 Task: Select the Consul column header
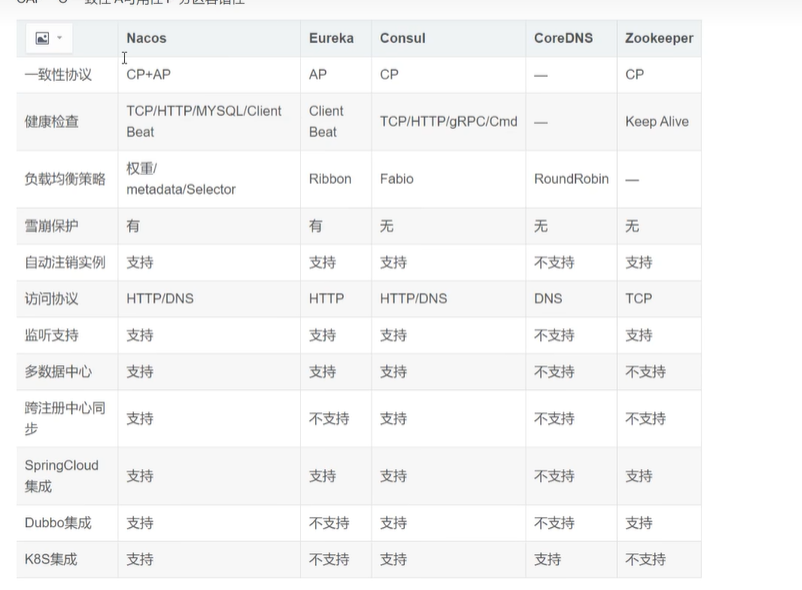tap(403, 38)
